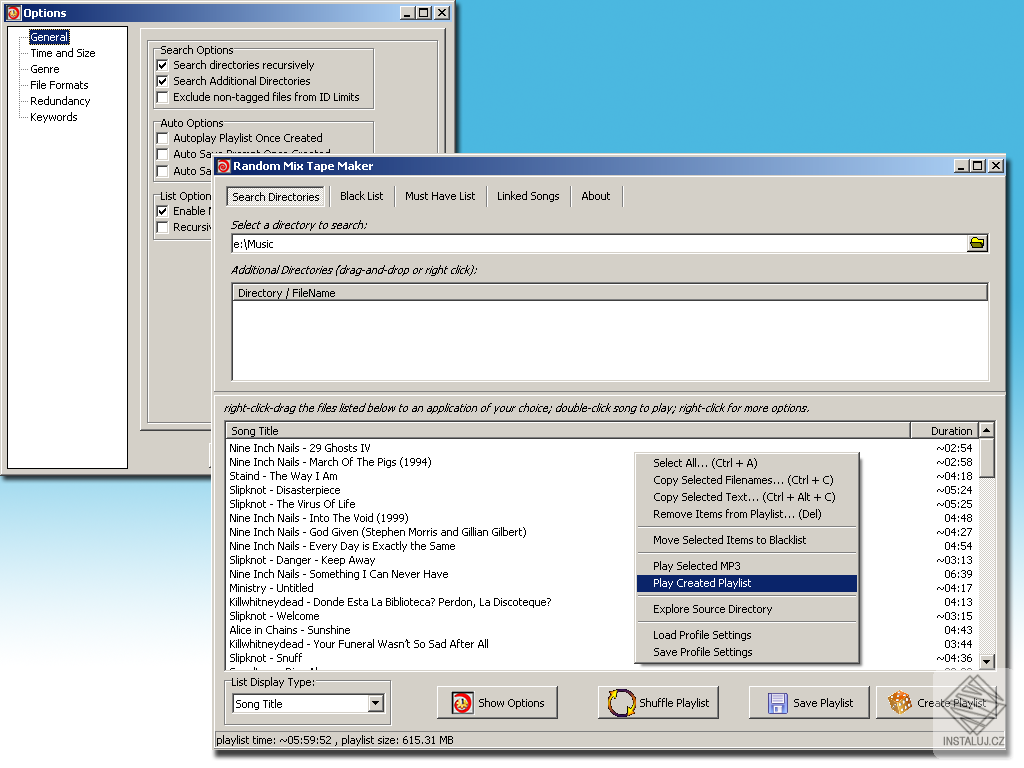
Task: Choose Remove Items from Playlist
Action: tap(746, 514)
